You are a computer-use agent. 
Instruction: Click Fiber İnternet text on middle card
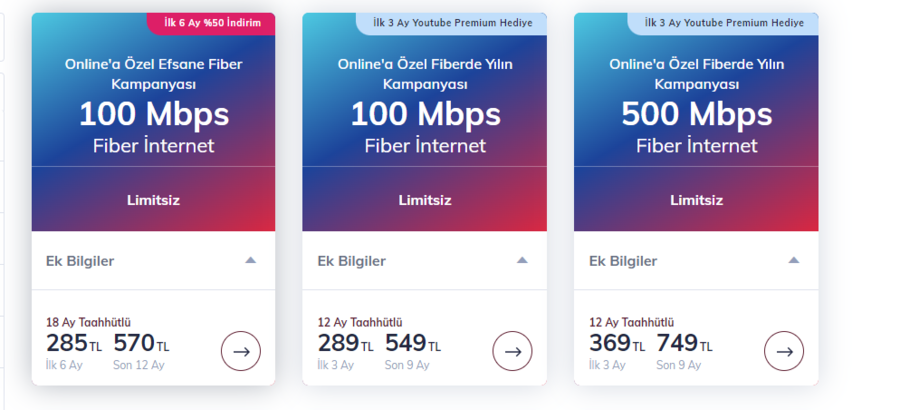pos(425,146)
